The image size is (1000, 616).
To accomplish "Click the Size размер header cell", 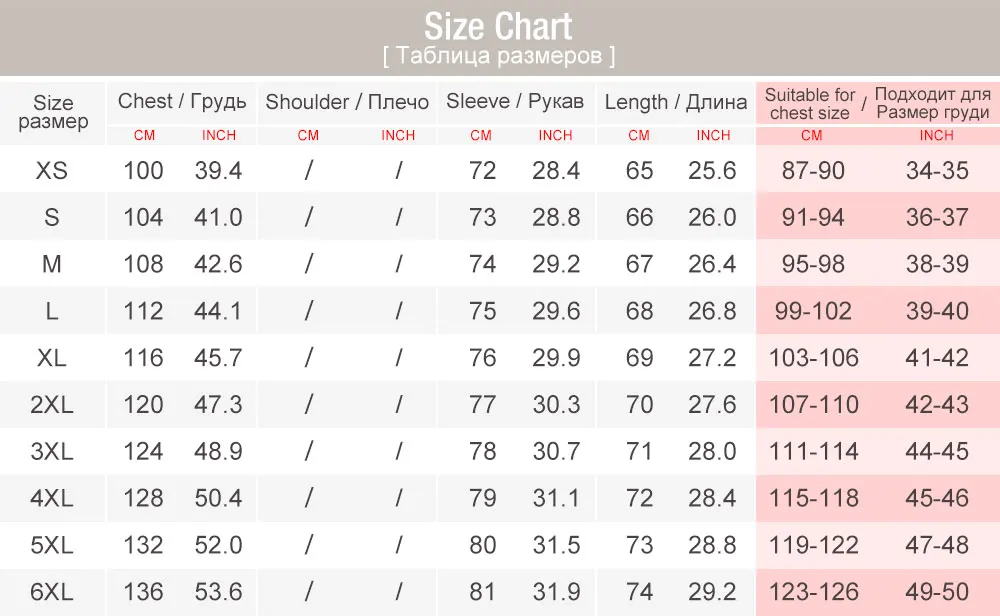I will 53,112.
